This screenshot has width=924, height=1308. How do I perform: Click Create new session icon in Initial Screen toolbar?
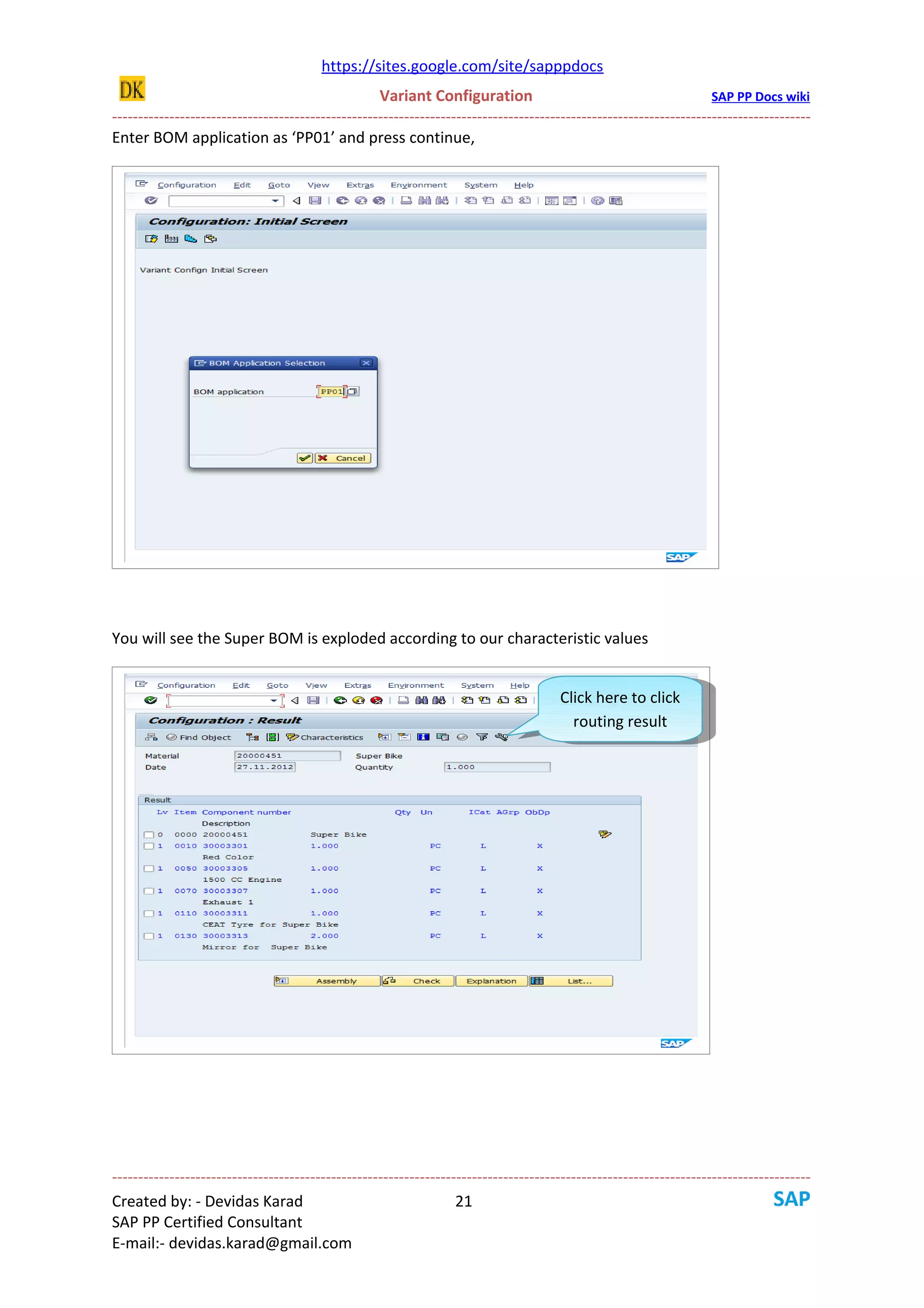coord(552,200)
